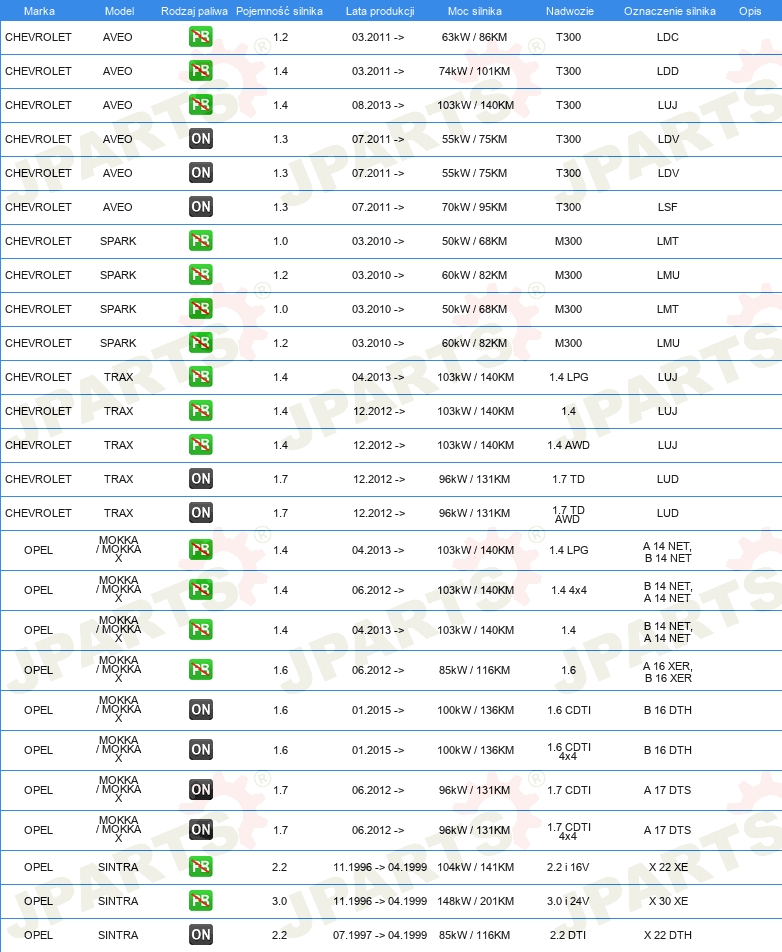Click the petrol icon in the AVEO LUJ row
The height and width of the screenshot is (952, 782).
200,105
